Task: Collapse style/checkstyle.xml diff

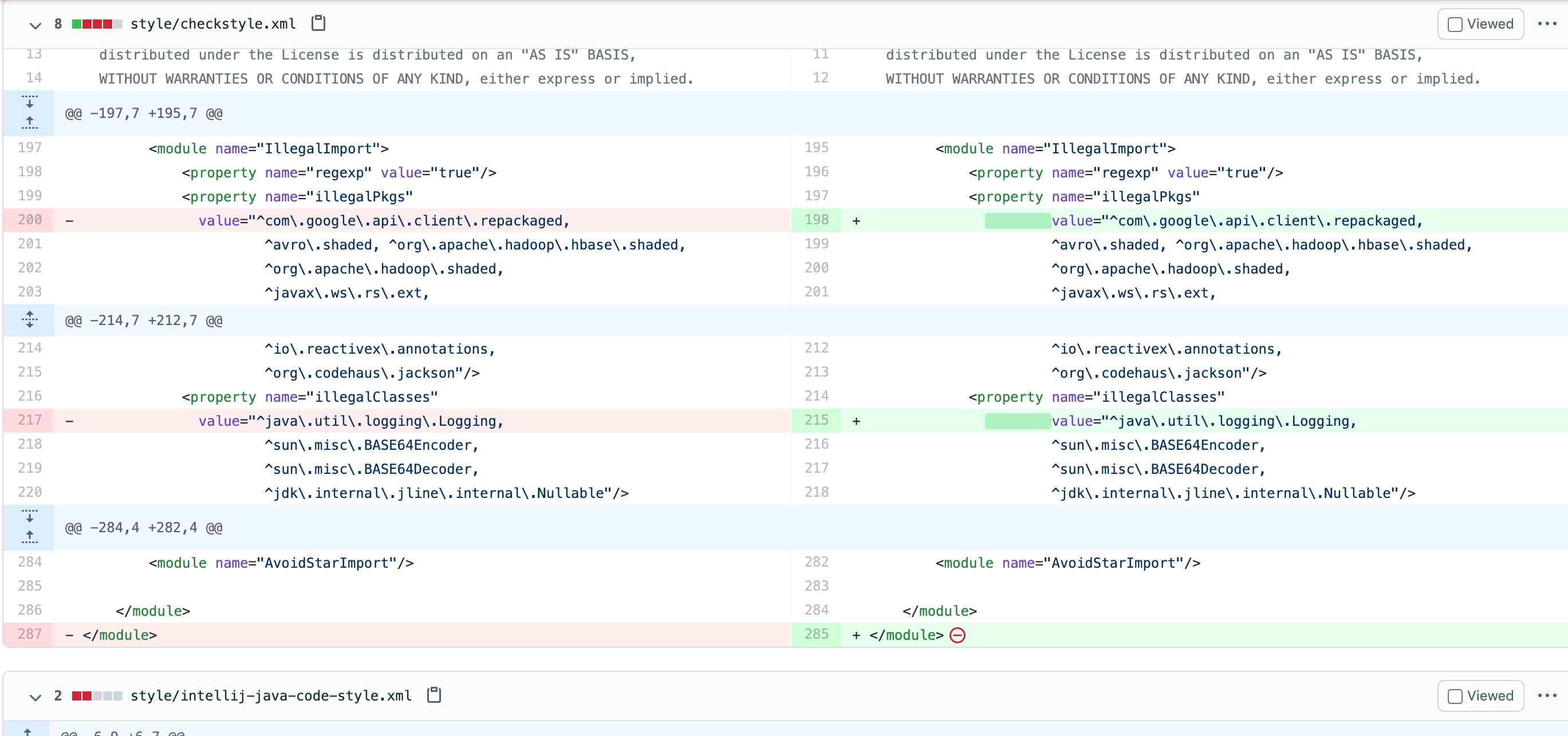Action: pyautogui.click(x=36, y=25)
